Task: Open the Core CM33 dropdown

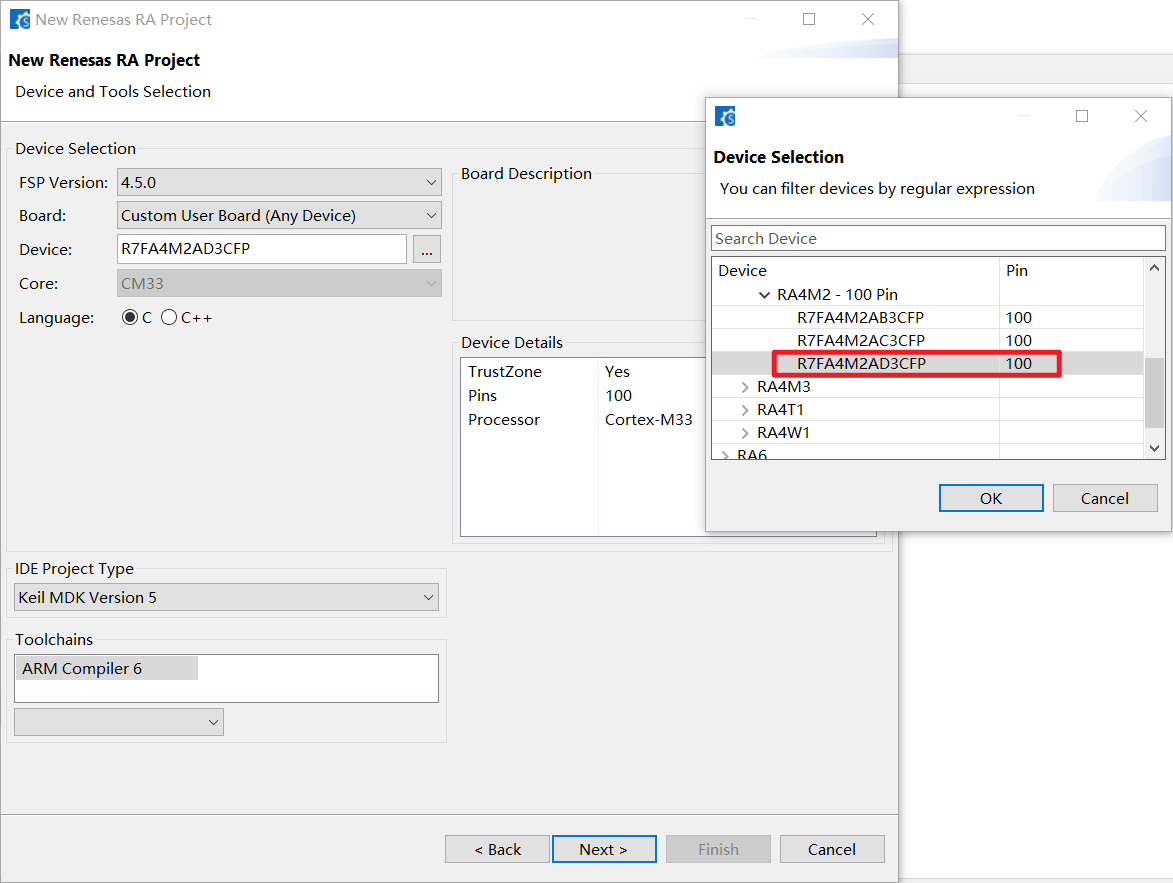Action: point(279,284)
